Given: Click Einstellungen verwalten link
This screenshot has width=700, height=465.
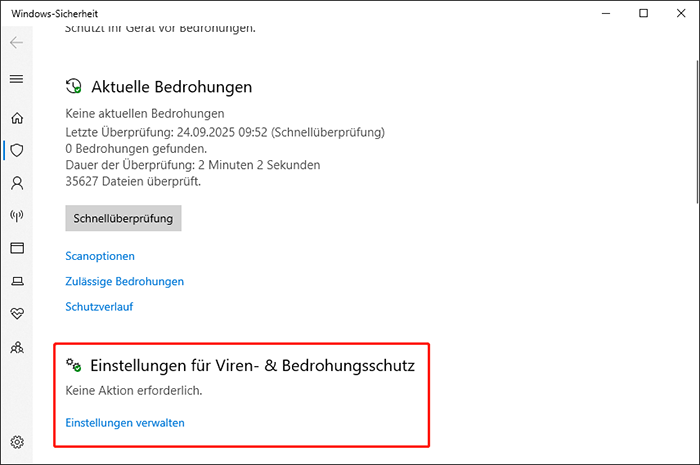Looking at the screenshot, I should coord(125,422).
